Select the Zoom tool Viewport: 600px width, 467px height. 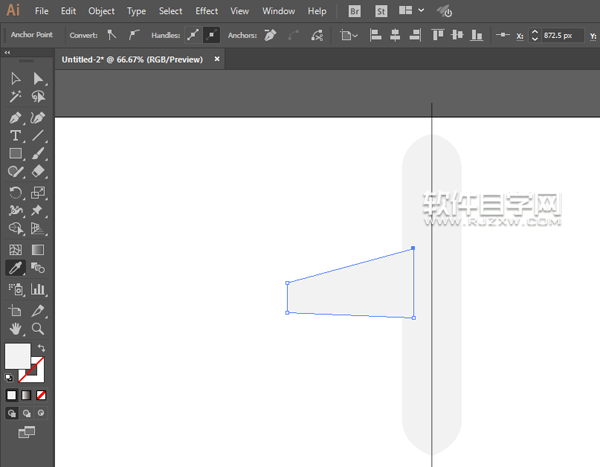[x=38, y=328]
